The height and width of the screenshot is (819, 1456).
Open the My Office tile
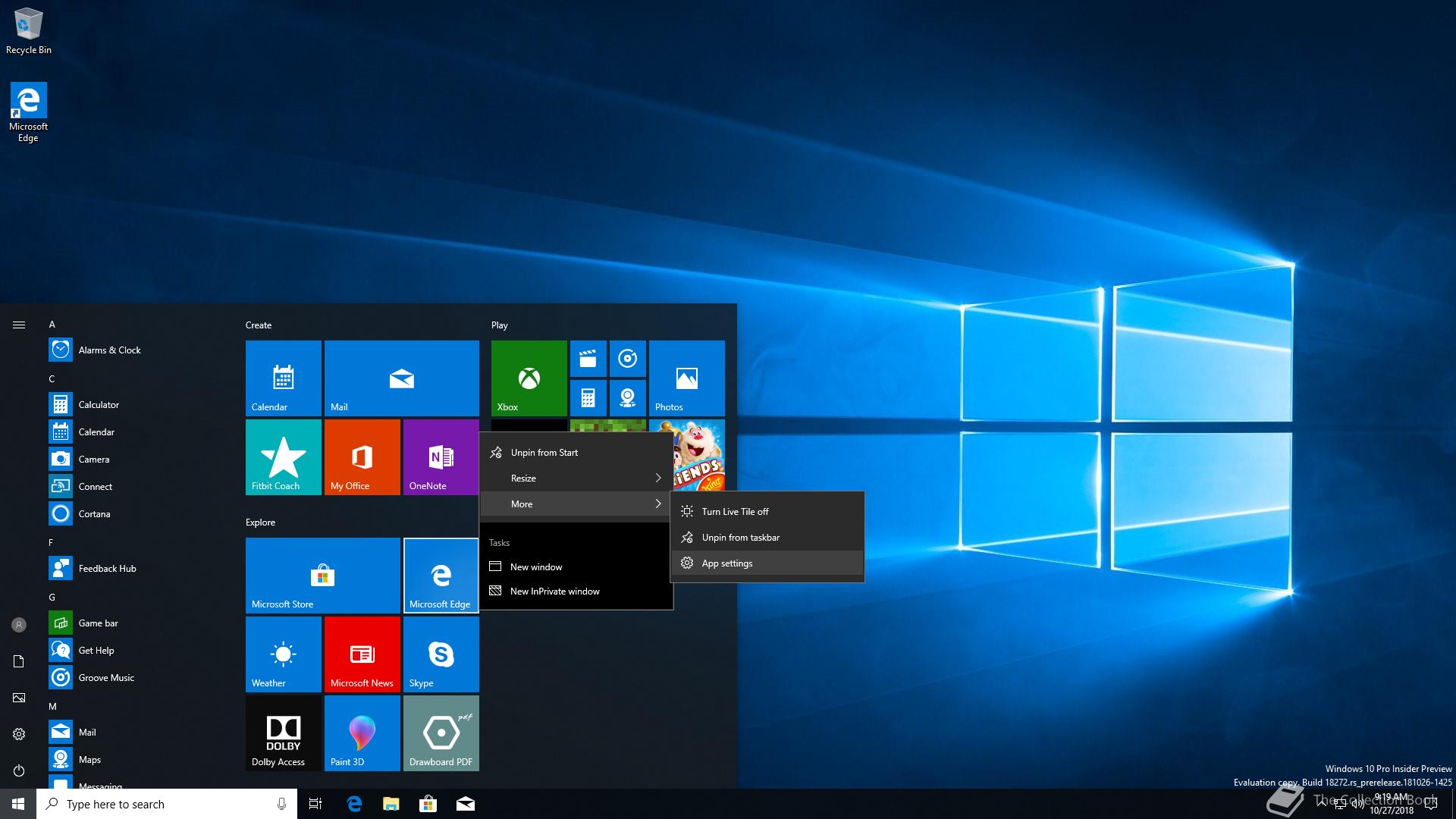point(362,457)
